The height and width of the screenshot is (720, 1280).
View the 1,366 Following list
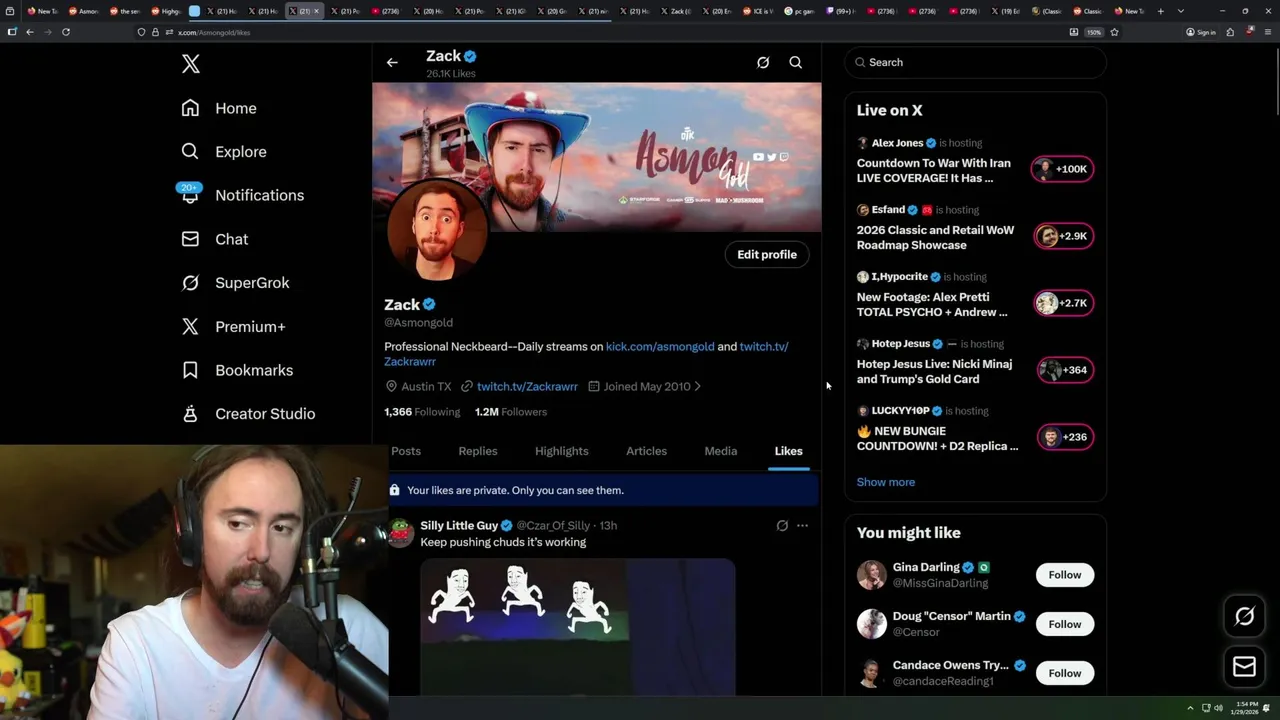coord(422,412)
